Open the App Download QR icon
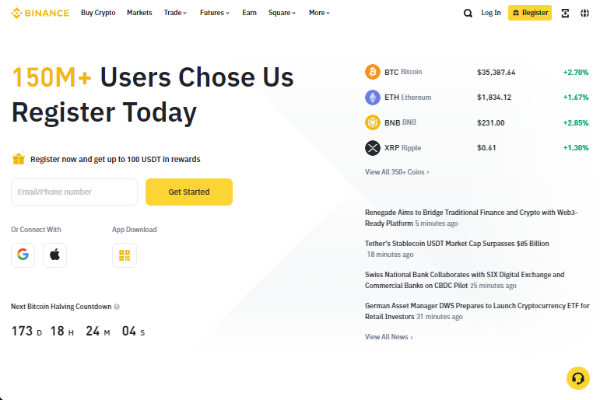This screenshot has width=600, height=400. (124, 255)
